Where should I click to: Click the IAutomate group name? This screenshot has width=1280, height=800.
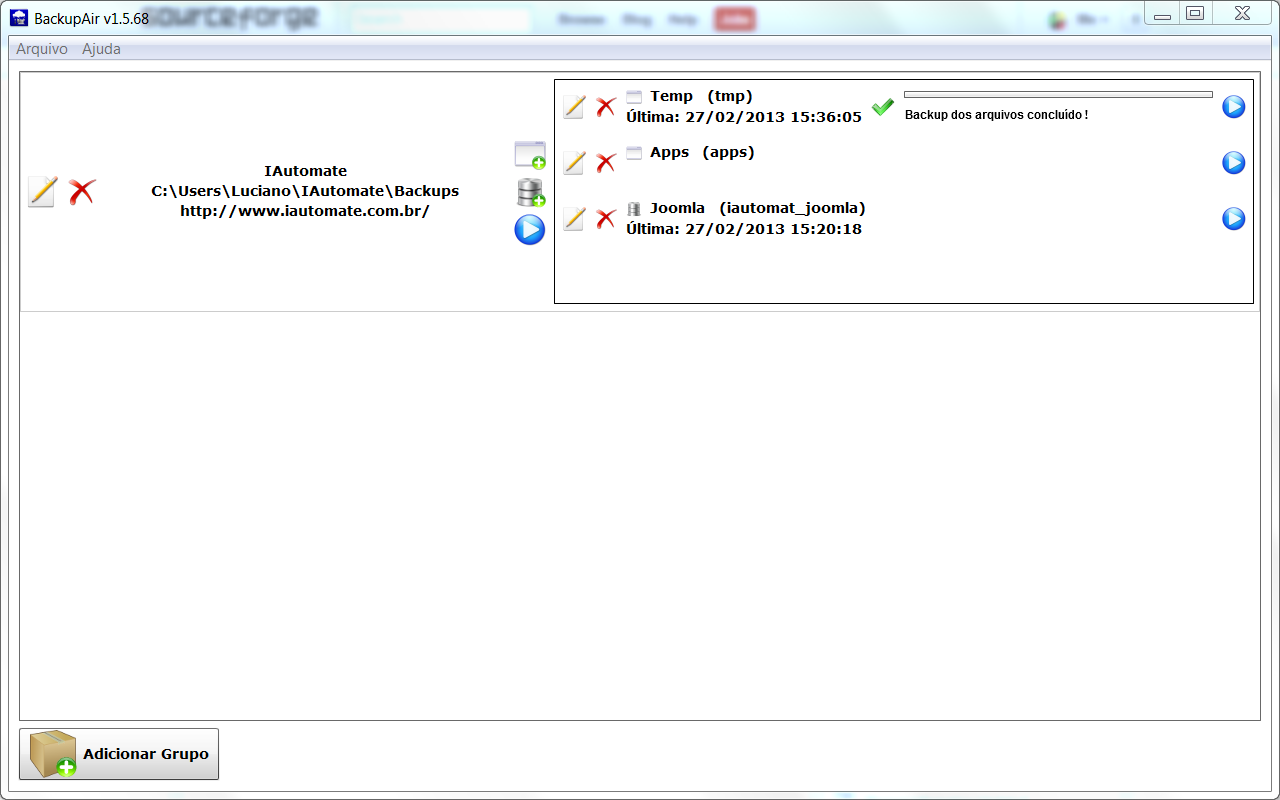(x=305, y=171)
